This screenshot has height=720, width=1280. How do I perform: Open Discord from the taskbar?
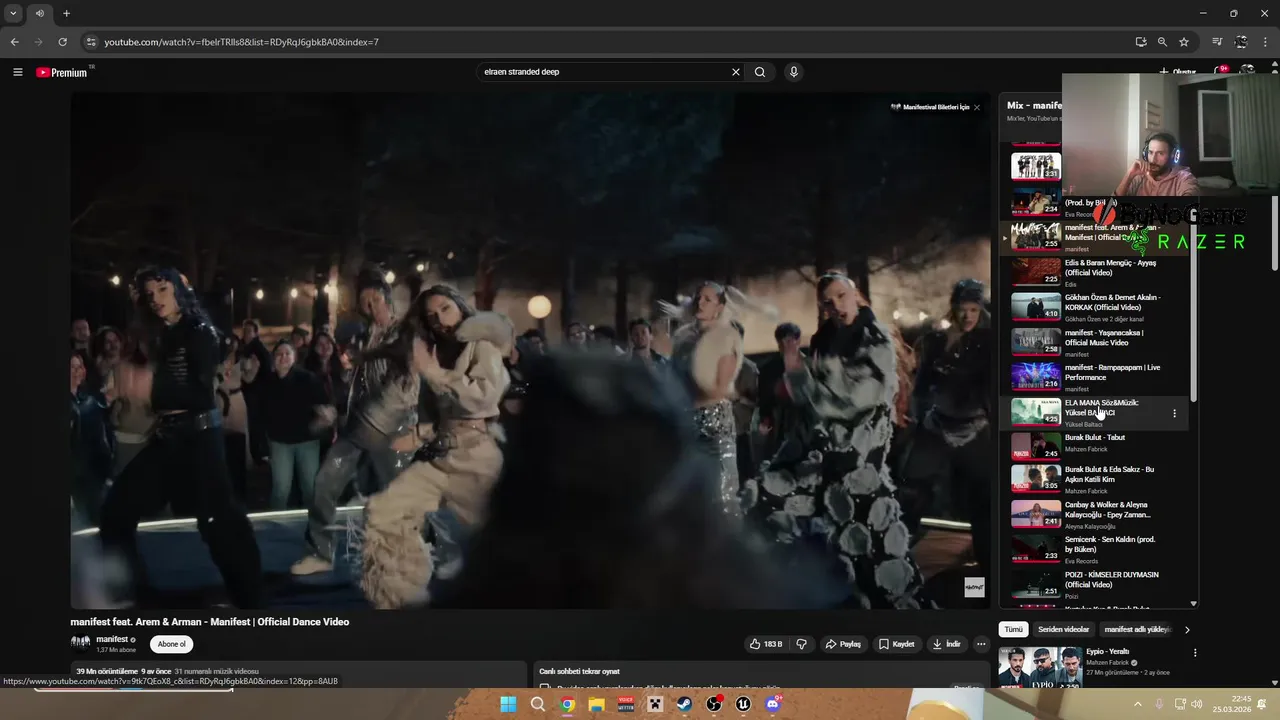pos(772,704)
